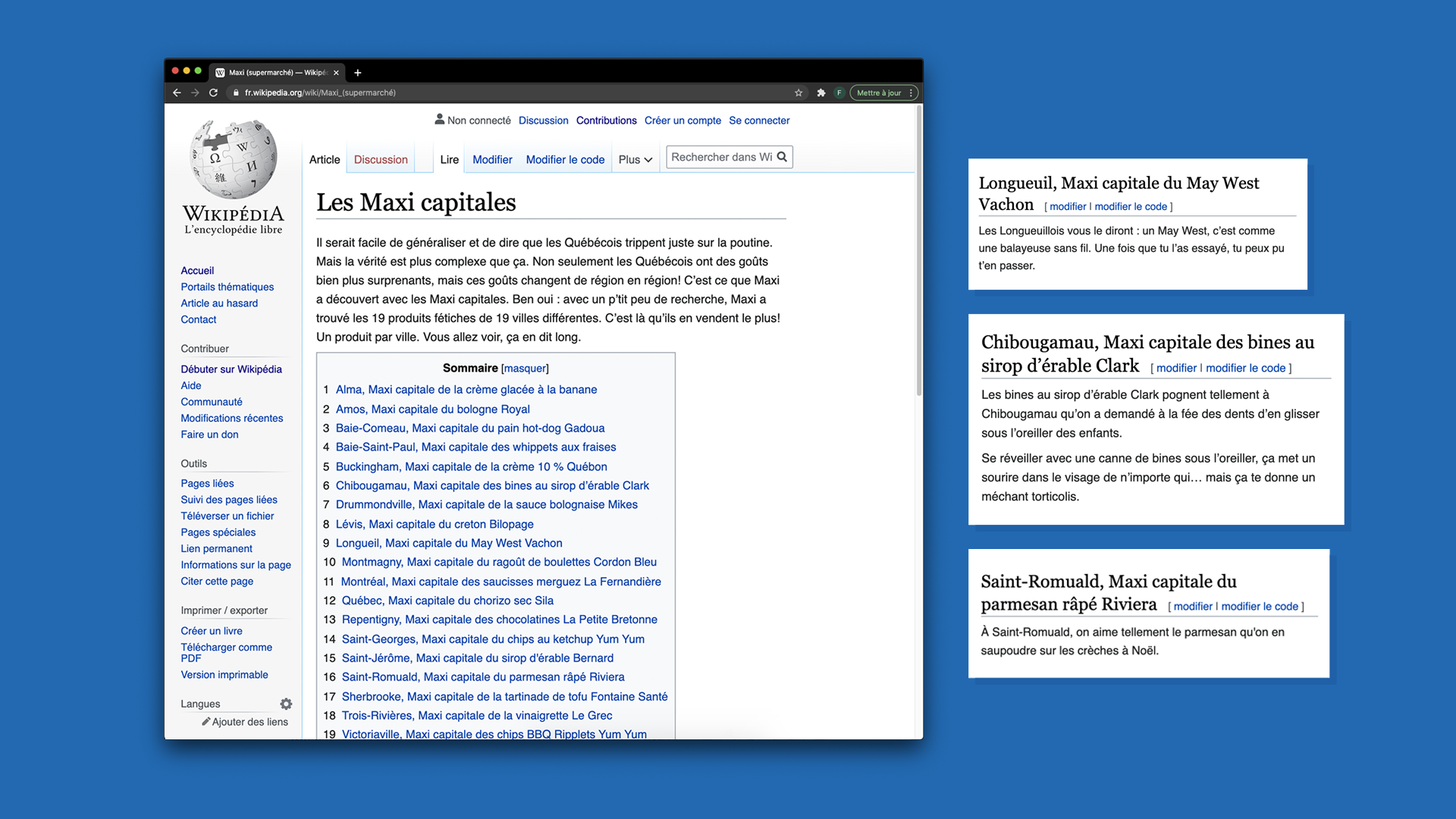The height and width of the screenshot is (819, 1456).
Task: Open Longueuil May West Vachon entry
Action: (449, 543)
